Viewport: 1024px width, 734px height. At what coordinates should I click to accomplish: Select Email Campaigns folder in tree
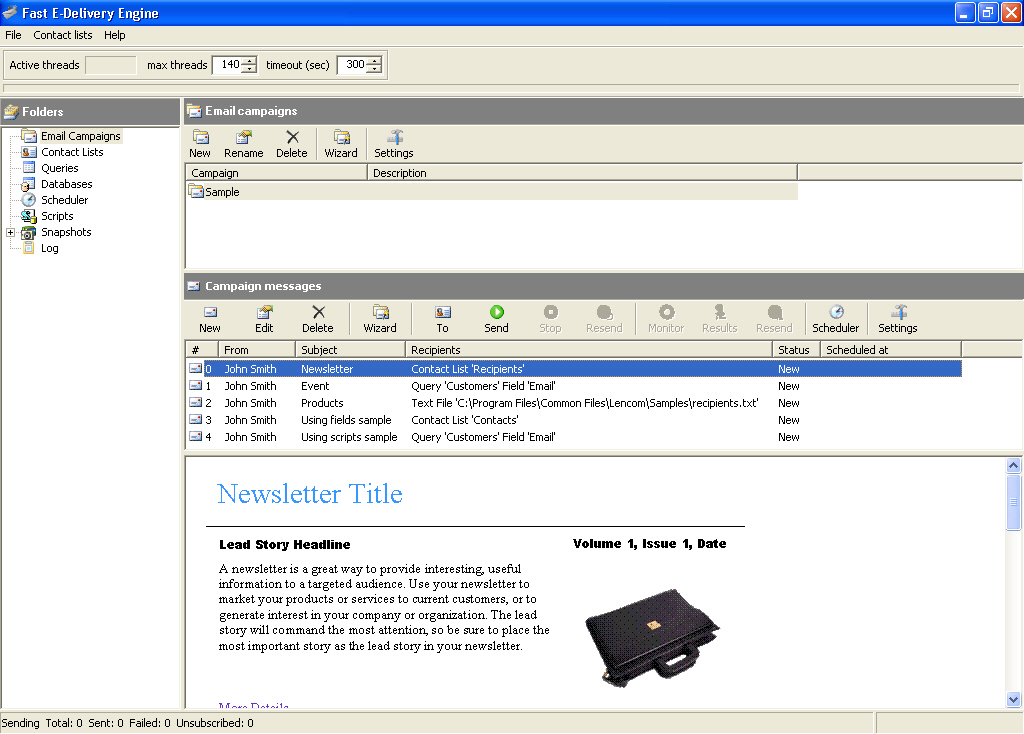(80, 136)
